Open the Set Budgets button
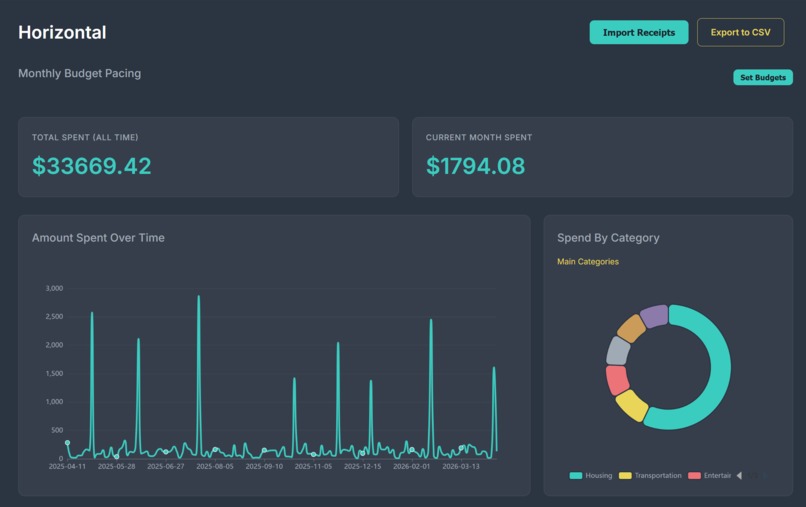This screenshot has height=507, width=806. (763, 77)
